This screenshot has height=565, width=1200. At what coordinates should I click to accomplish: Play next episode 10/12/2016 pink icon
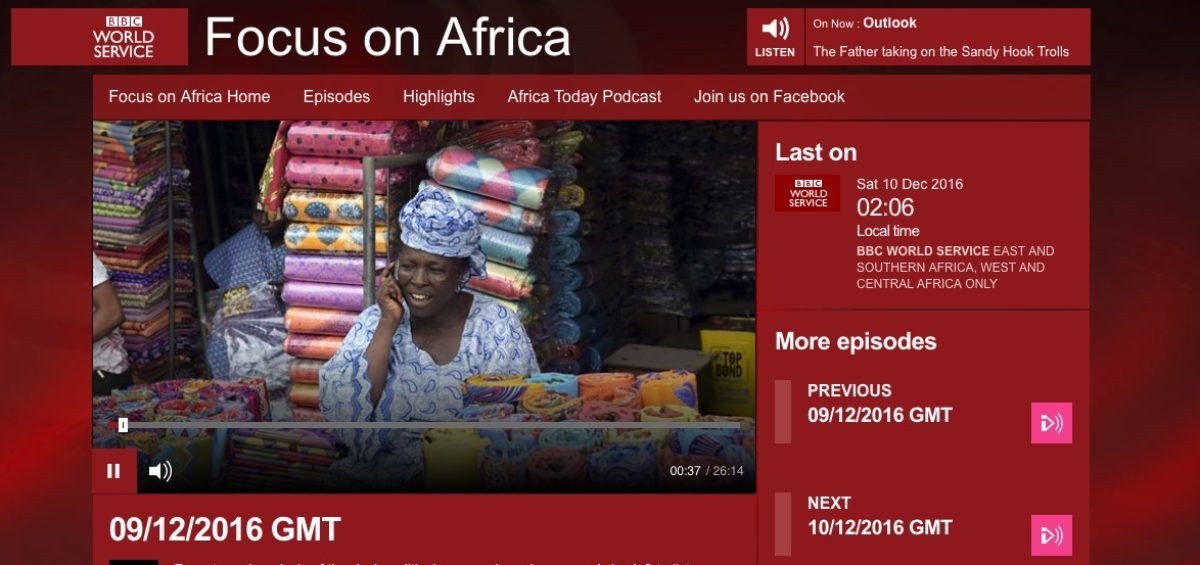pos(1051,535)
